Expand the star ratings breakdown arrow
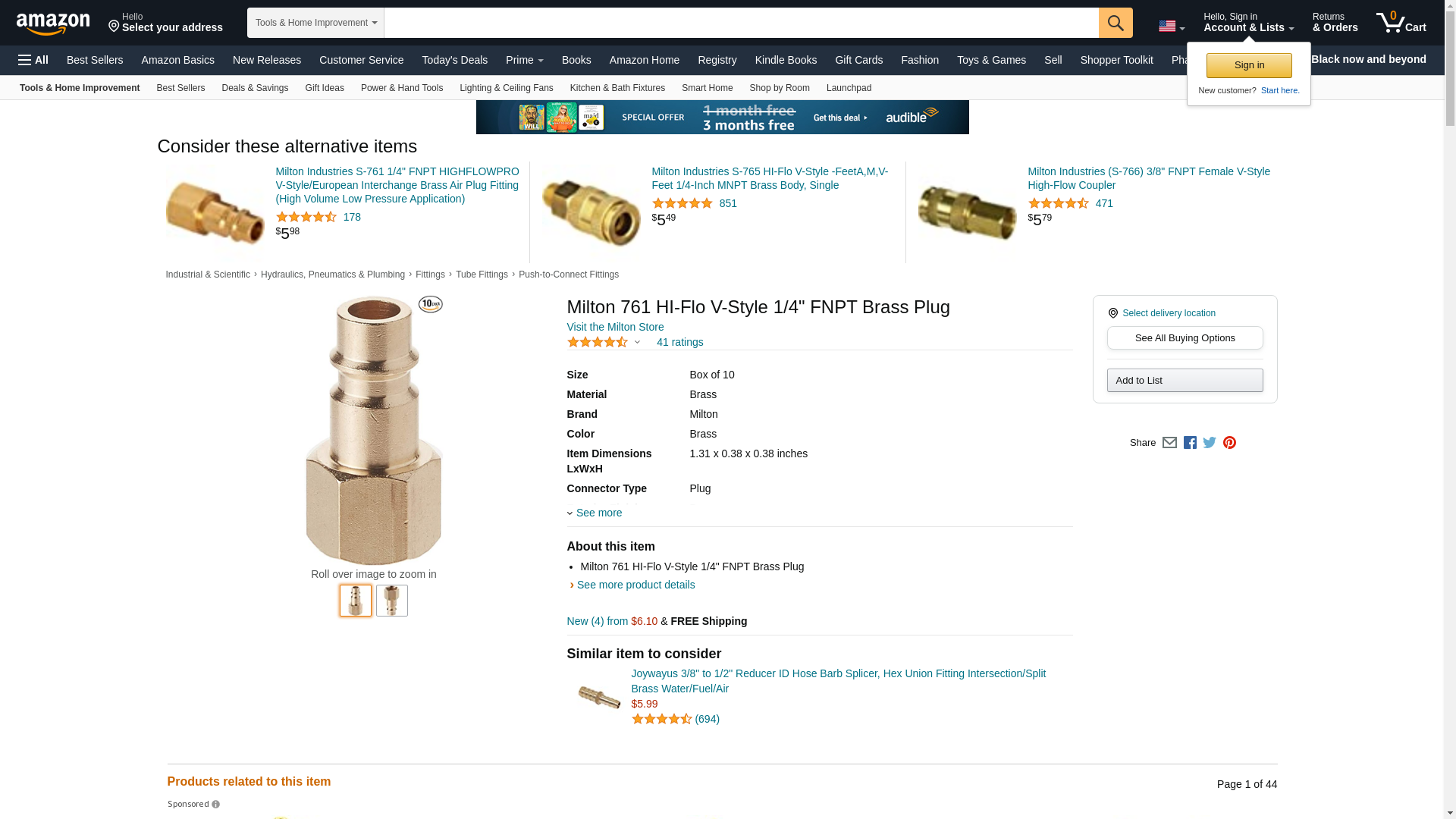The height and width of the screenshot is (819, 1456). coord(637,343)
